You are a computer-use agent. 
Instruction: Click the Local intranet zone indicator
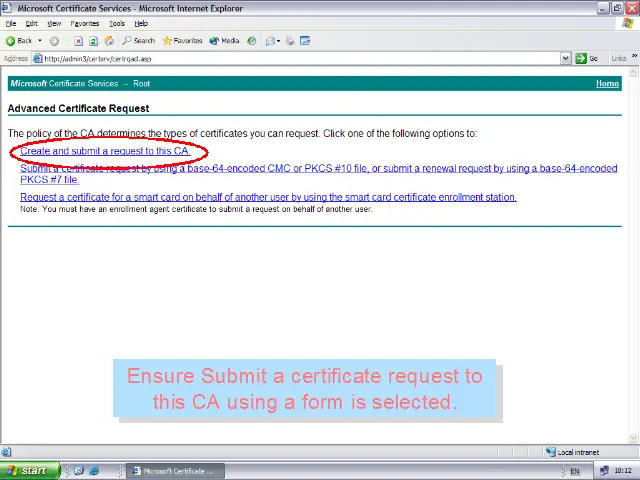572,452
